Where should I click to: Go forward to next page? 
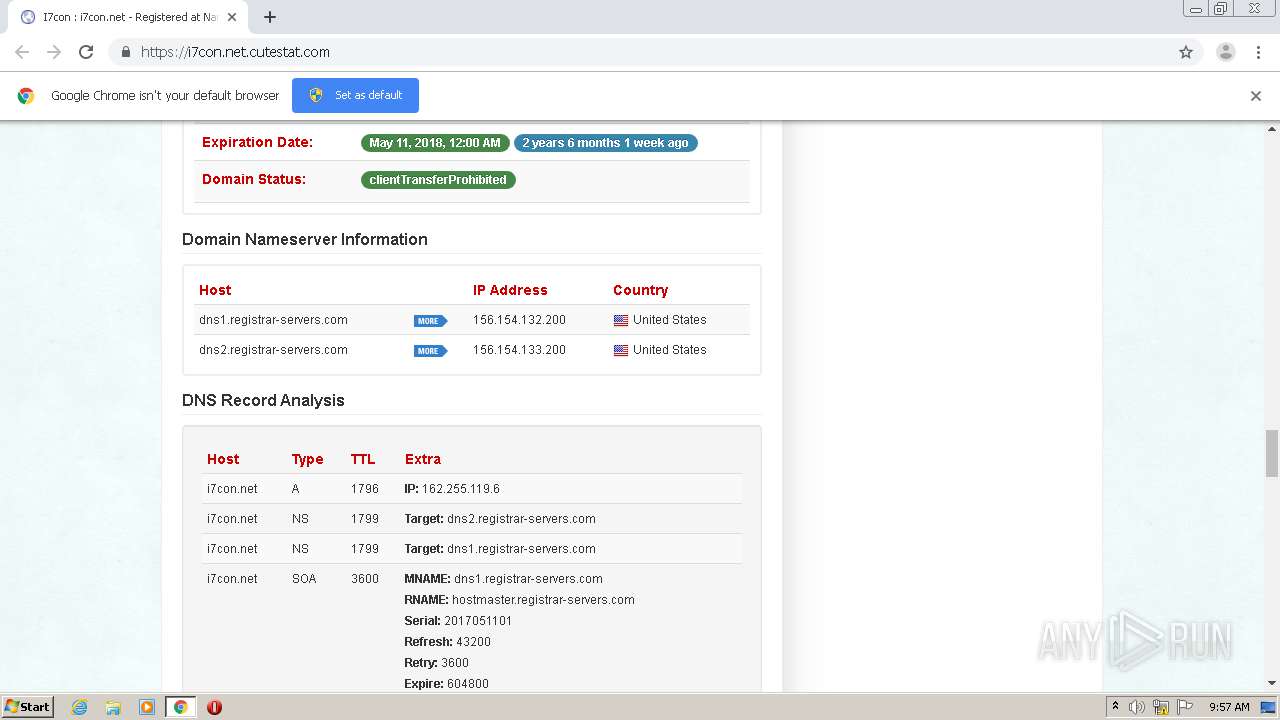54,52
